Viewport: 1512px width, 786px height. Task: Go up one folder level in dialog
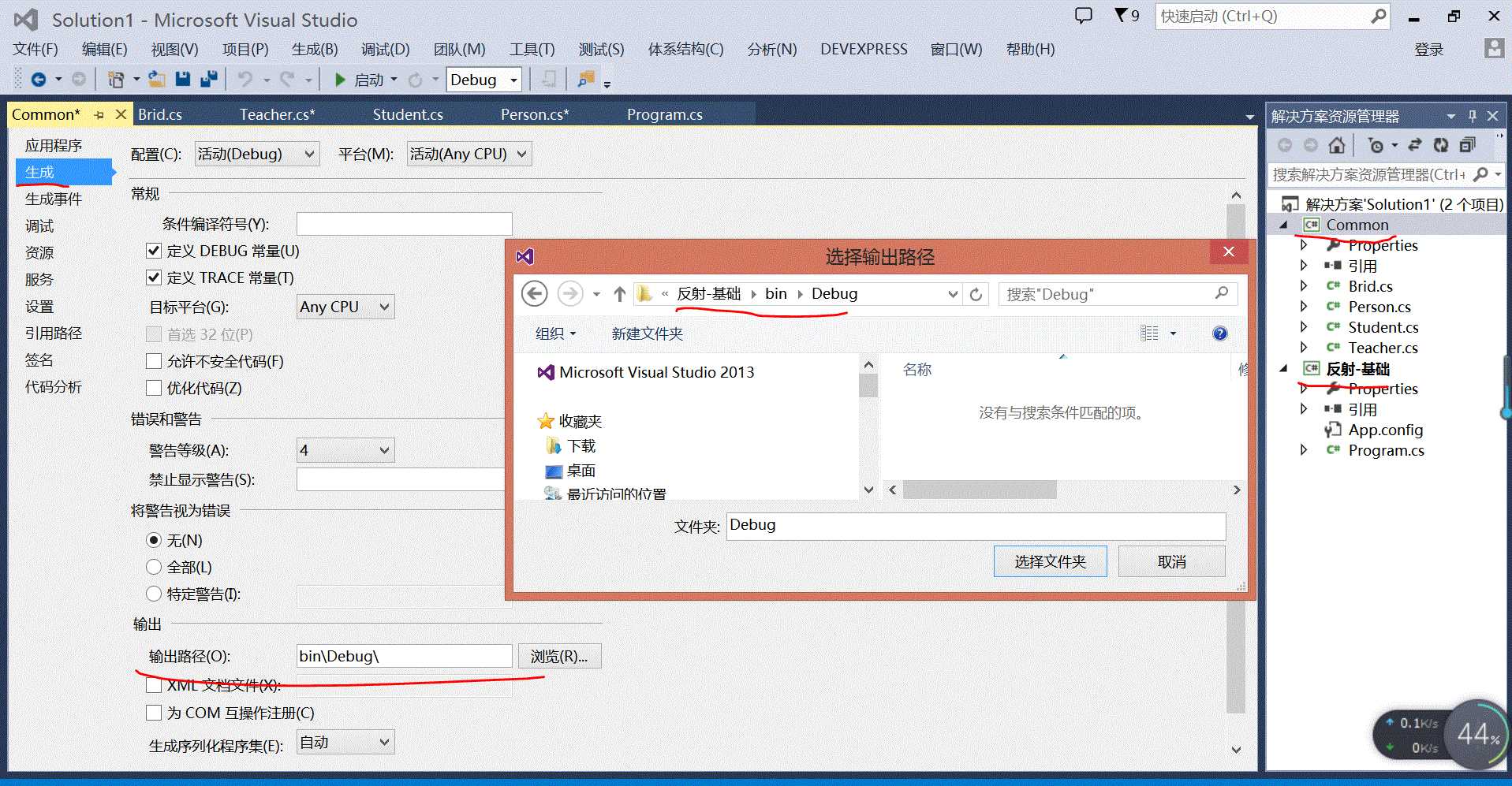tap(620, 294)
